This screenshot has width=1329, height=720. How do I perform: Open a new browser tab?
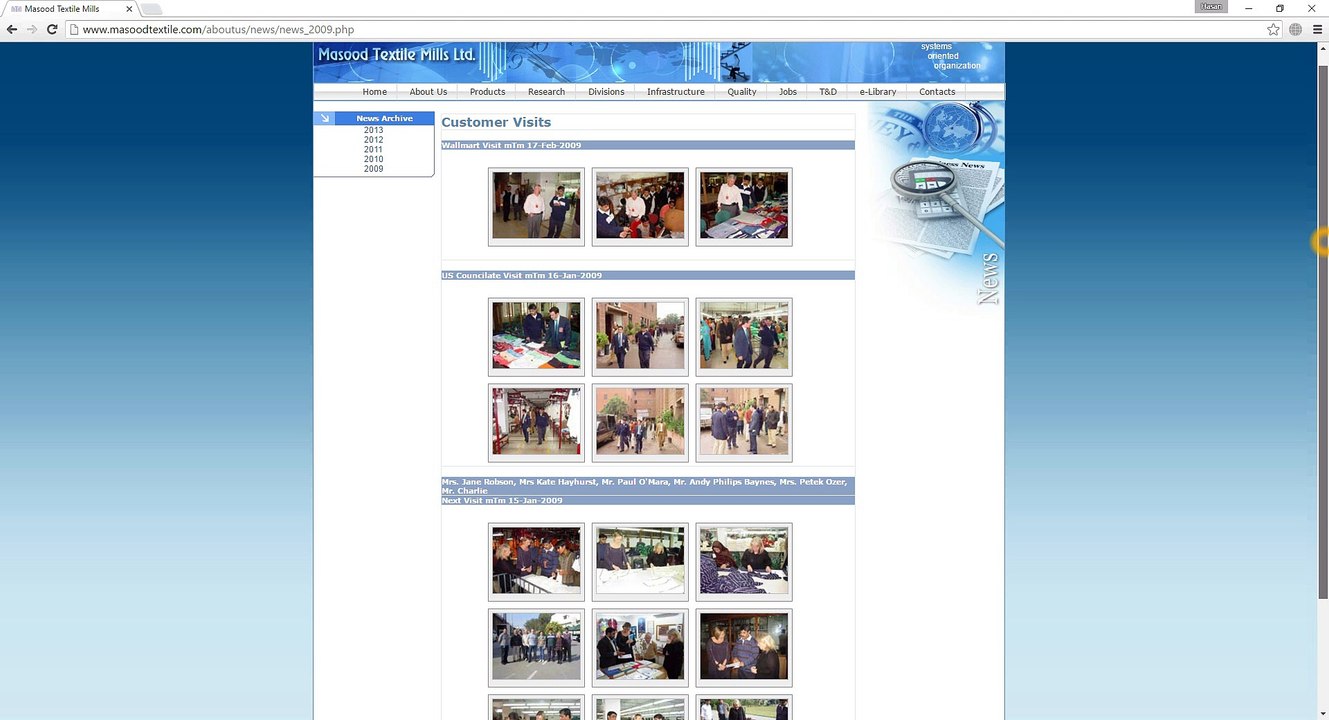(x=151, y=9)
